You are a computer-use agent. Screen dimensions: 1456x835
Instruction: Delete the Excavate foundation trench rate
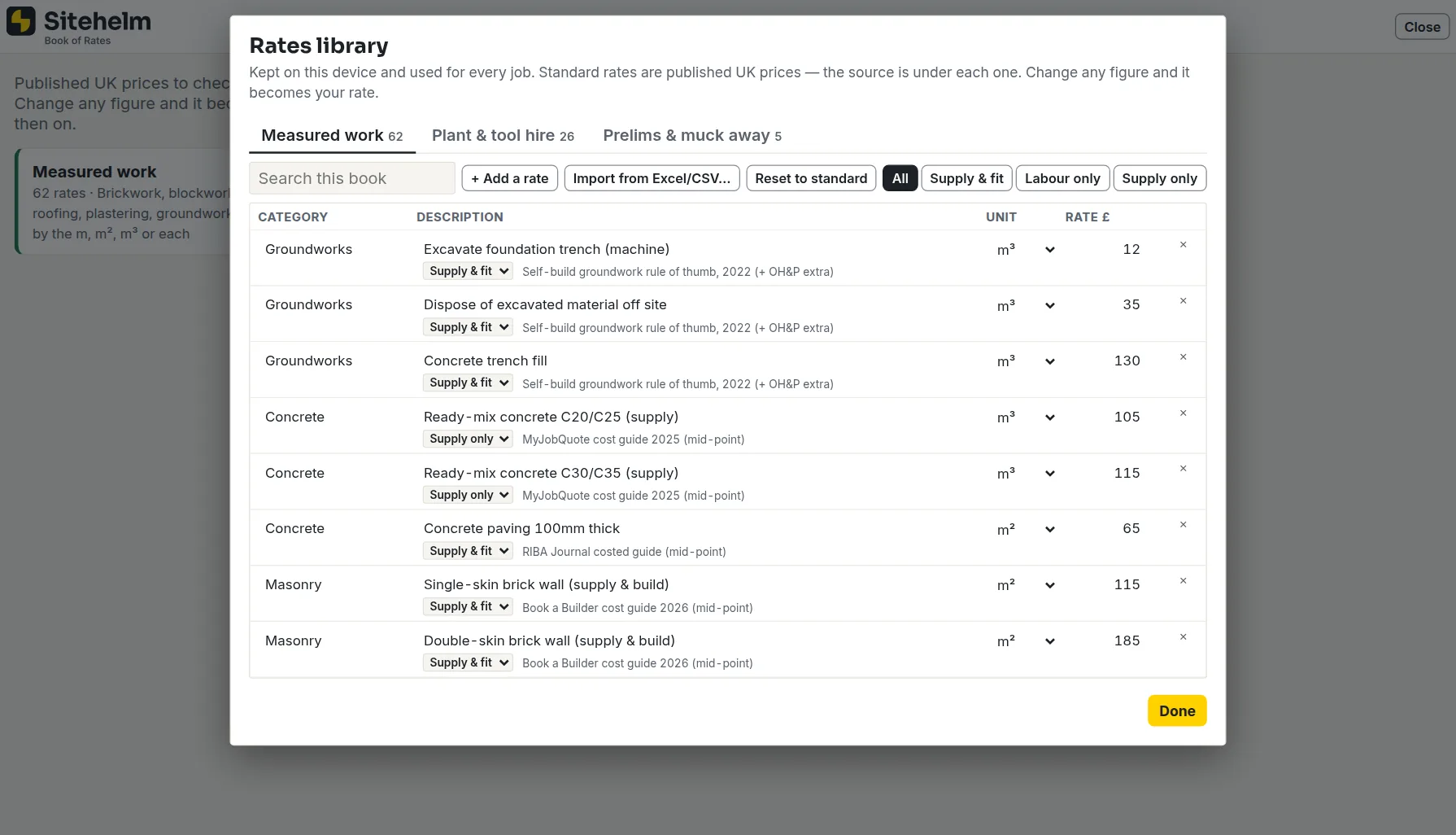point(1183,245)
